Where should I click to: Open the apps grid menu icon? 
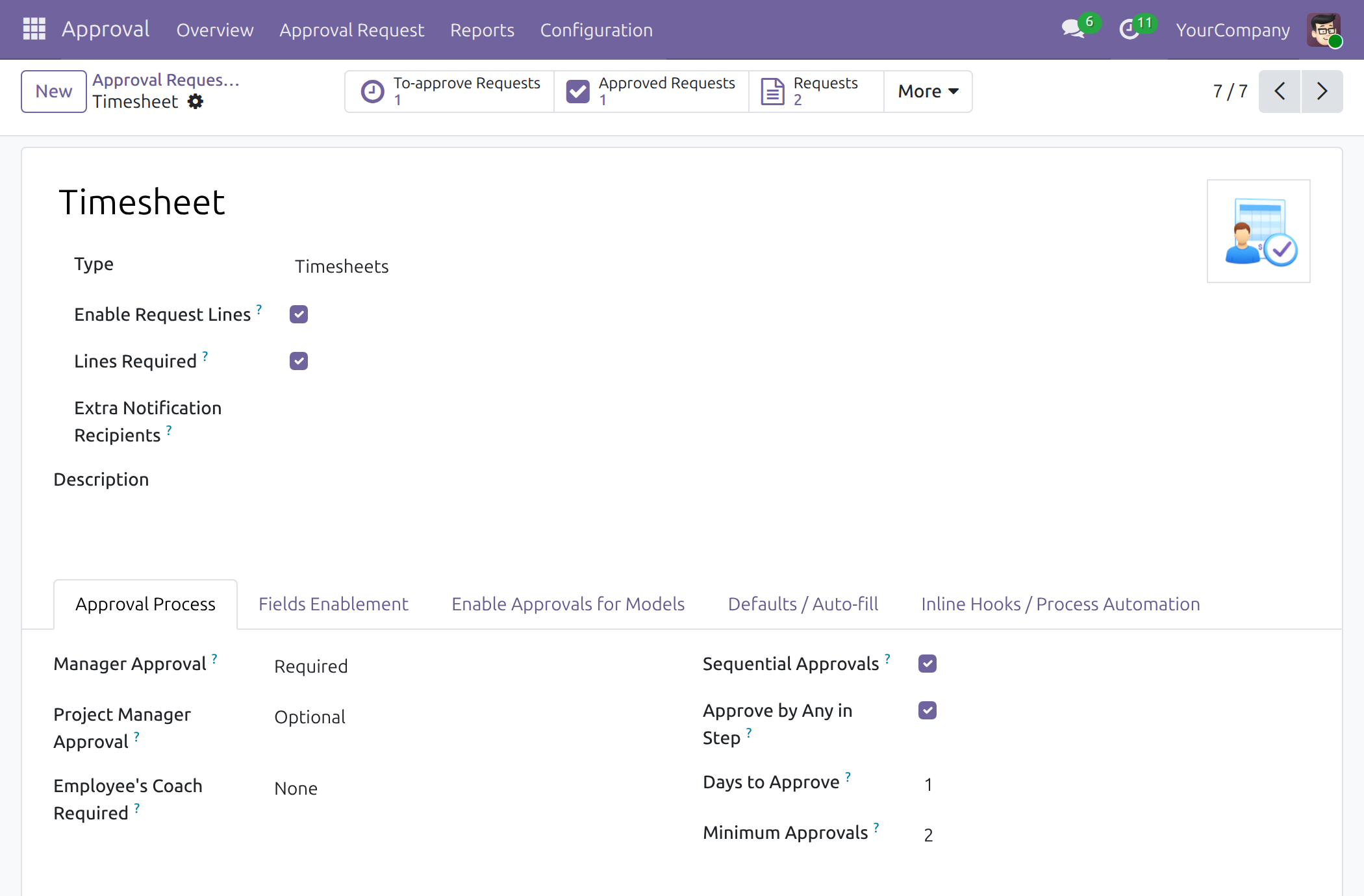pos(34,29)
